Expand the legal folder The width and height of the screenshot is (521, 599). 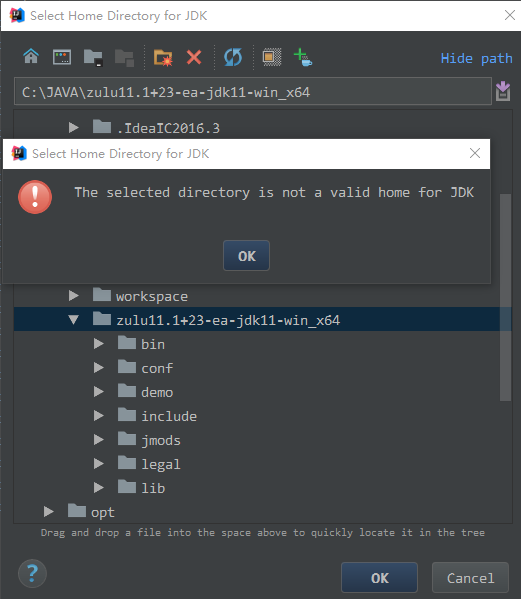(x=99, y=464)
